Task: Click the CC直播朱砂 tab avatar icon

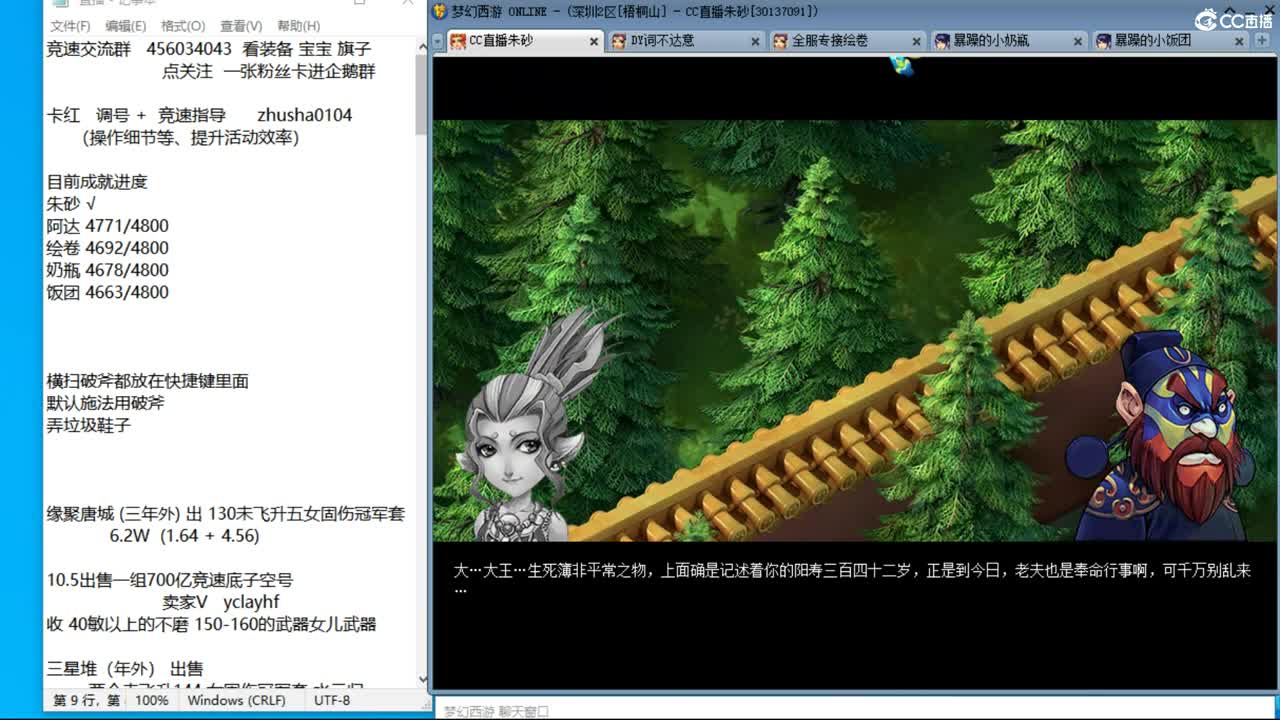Action: tap(458, 41)
